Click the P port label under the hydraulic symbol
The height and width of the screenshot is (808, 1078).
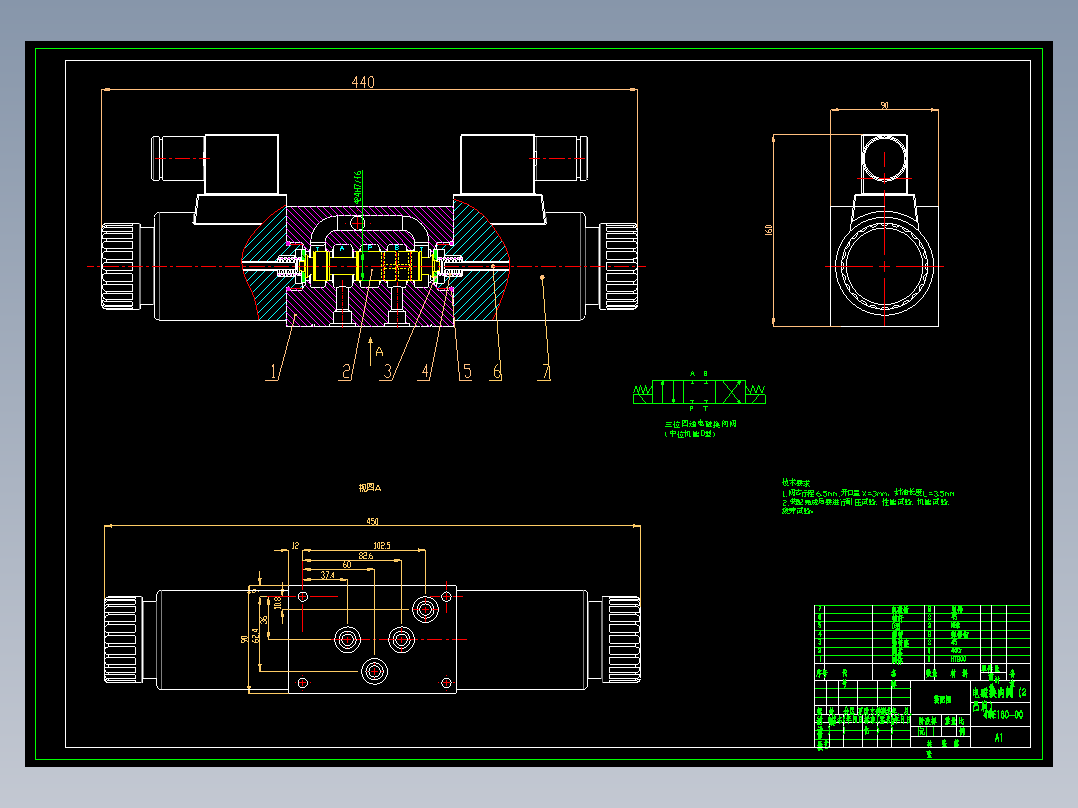692,408
